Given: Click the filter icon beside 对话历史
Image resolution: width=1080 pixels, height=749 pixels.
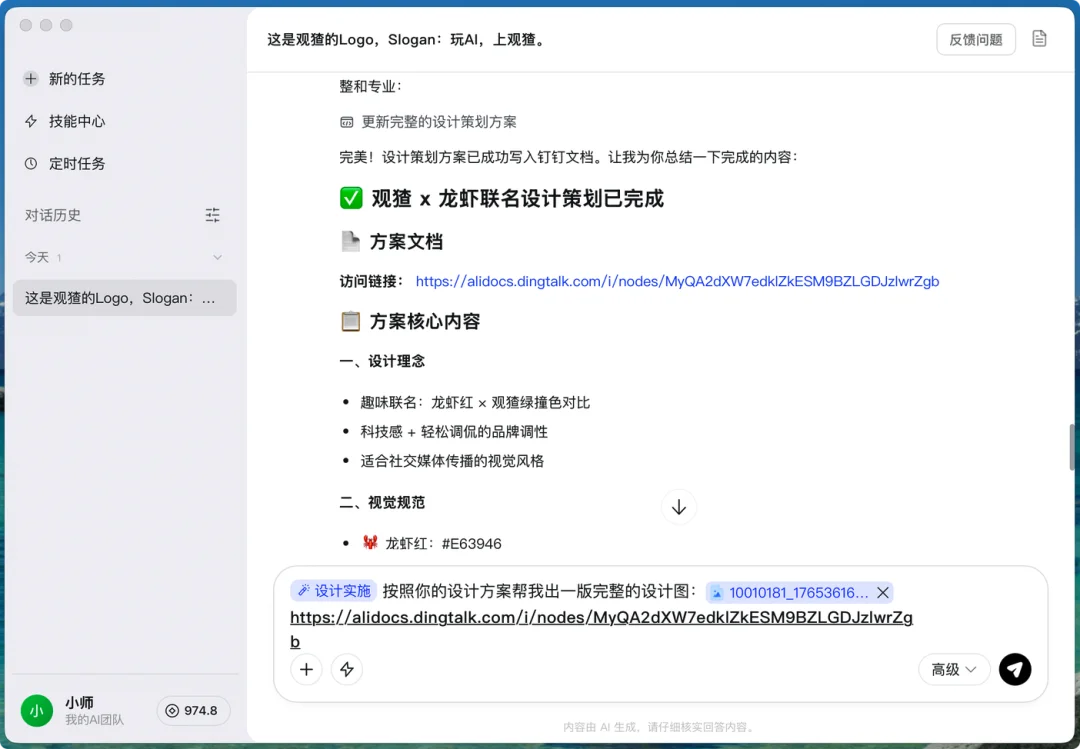Looking at the screenshot, I should 212,215.
